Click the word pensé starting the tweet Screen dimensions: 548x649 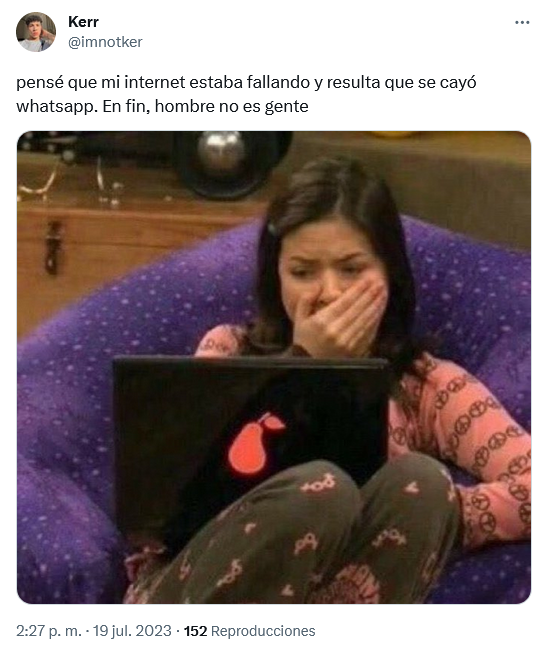click(x=40, y=83)
